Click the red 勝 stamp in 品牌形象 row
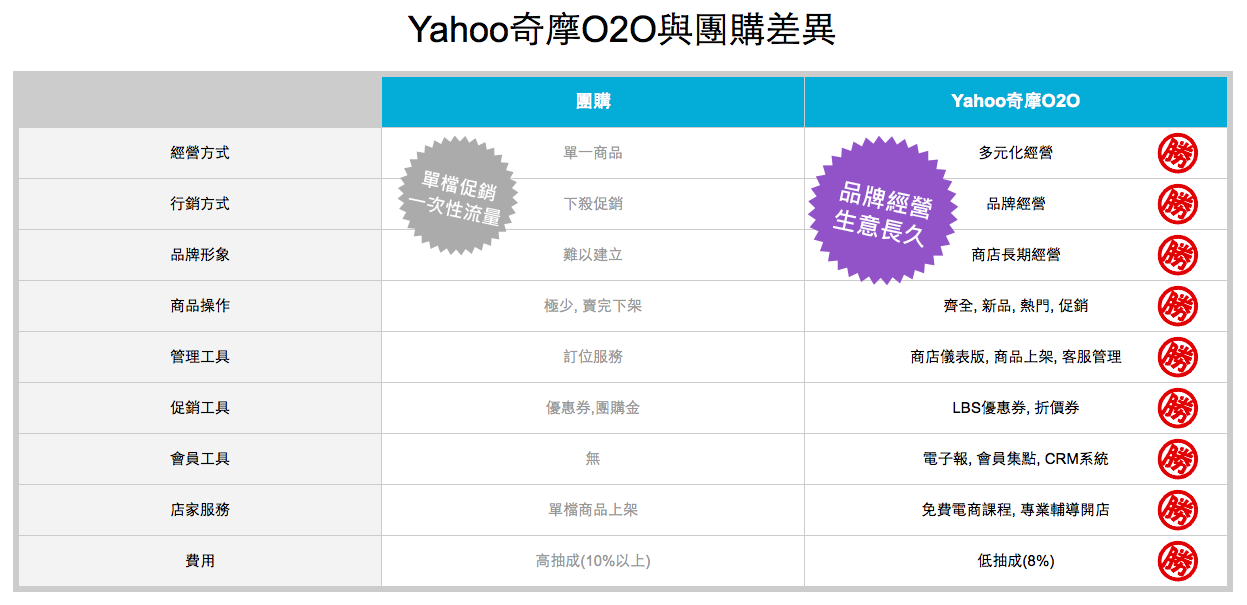The image size is (1247, 605). pyautogui.click(x=1177, y=255)
